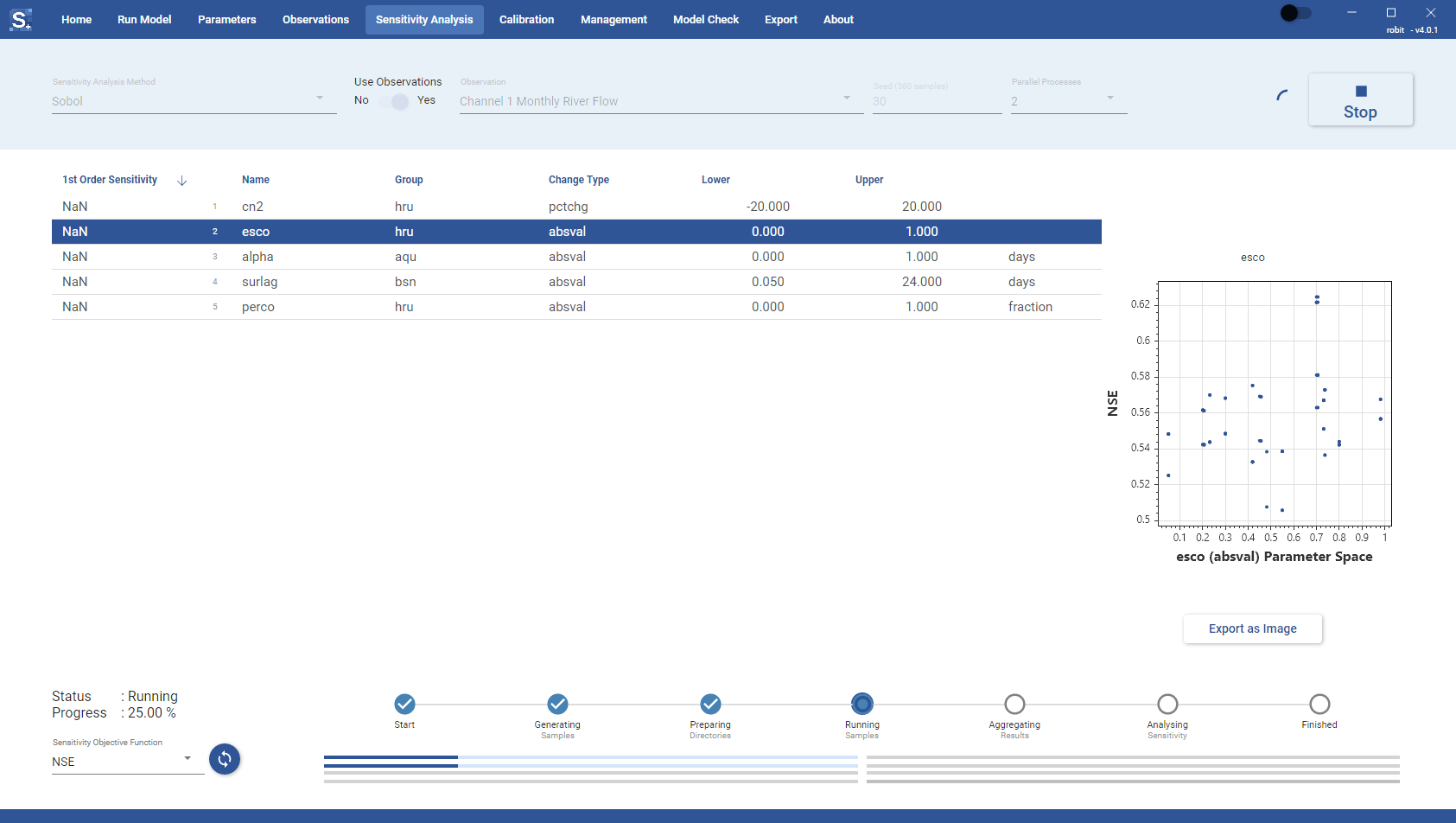Click the Export as Image button
Viewport: 1456px width, 823px height.
pos(1253,628)
